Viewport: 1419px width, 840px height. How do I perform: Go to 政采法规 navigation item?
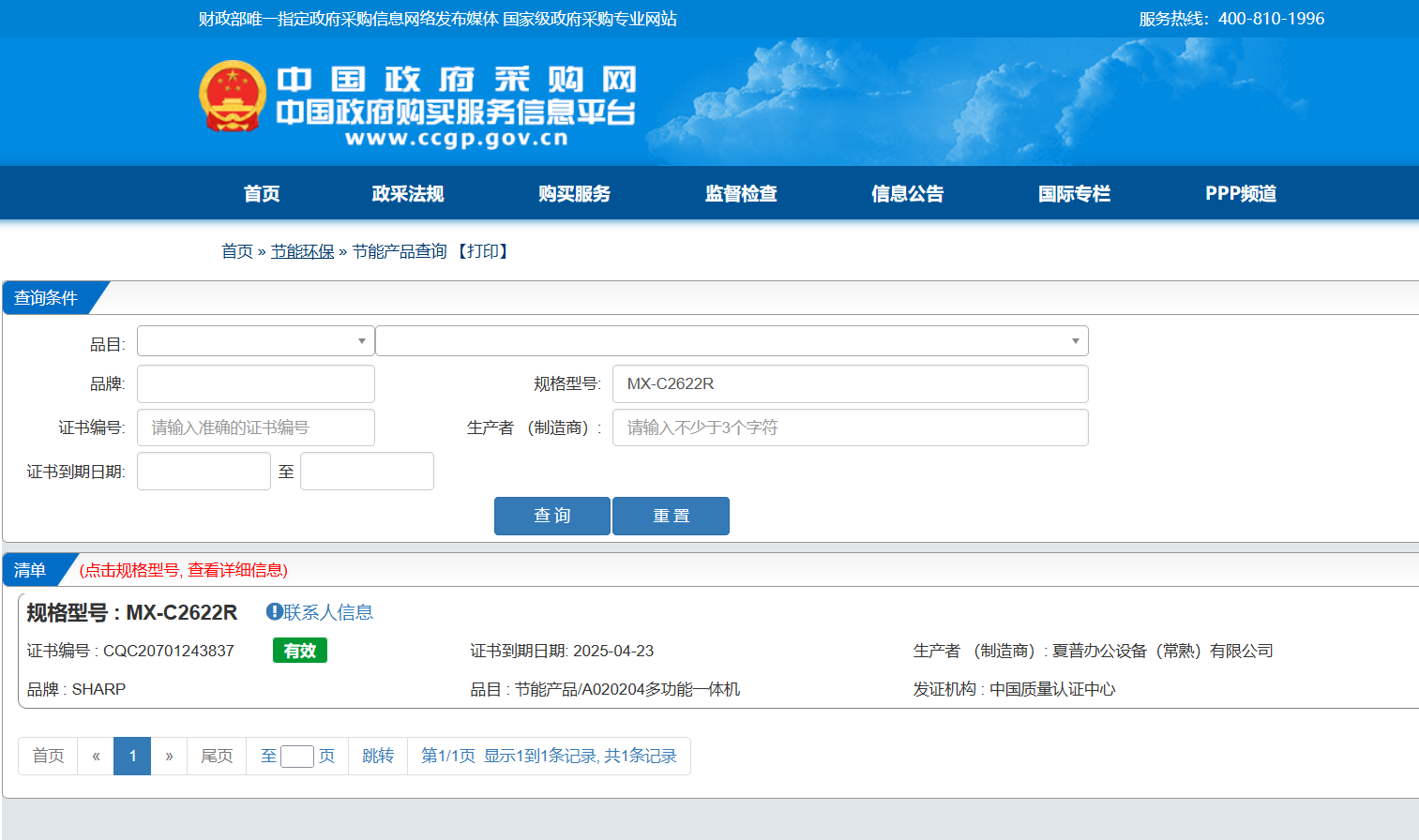tap(408, 194)
